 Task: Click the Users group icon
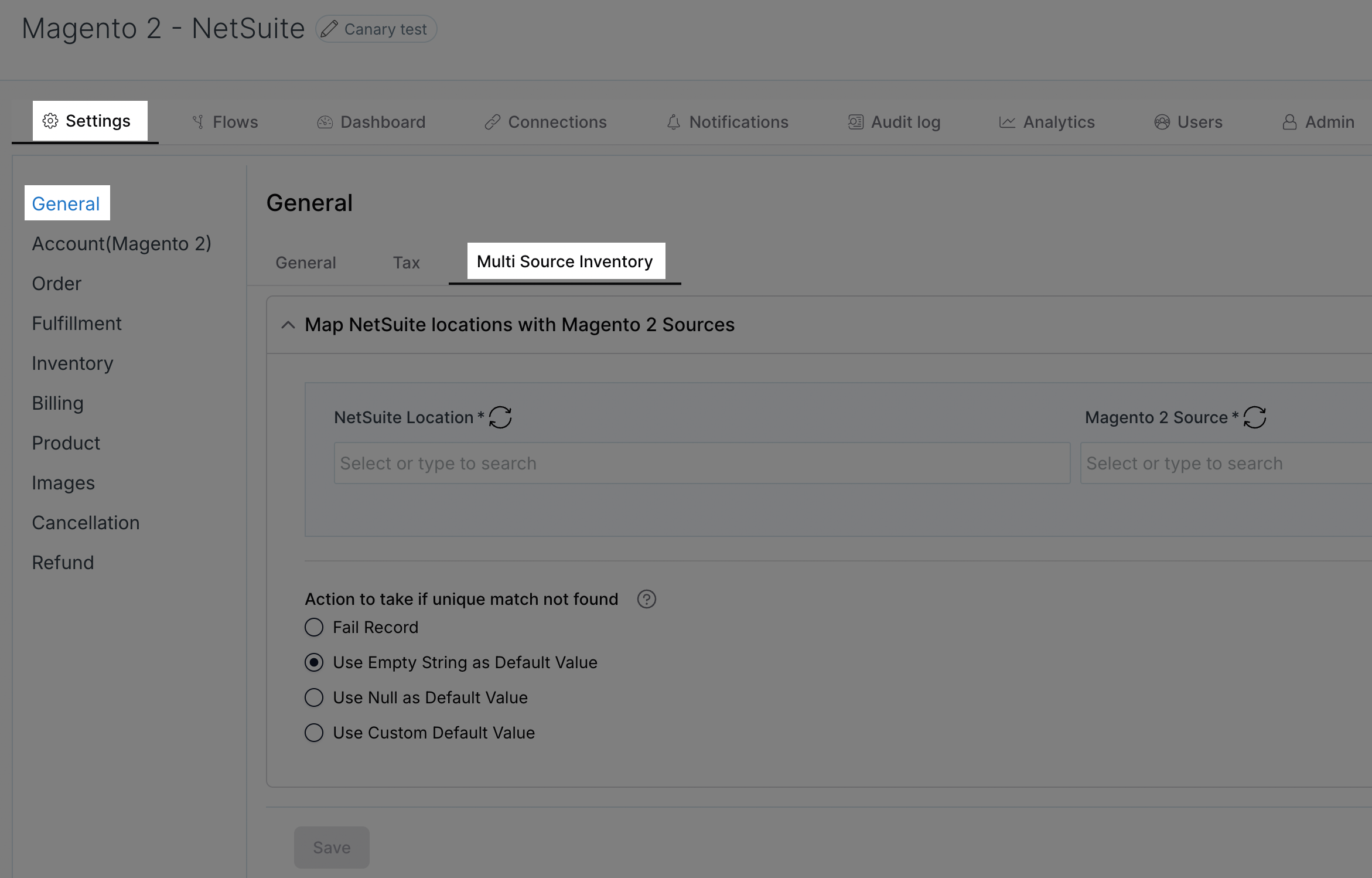point(1162,122)
